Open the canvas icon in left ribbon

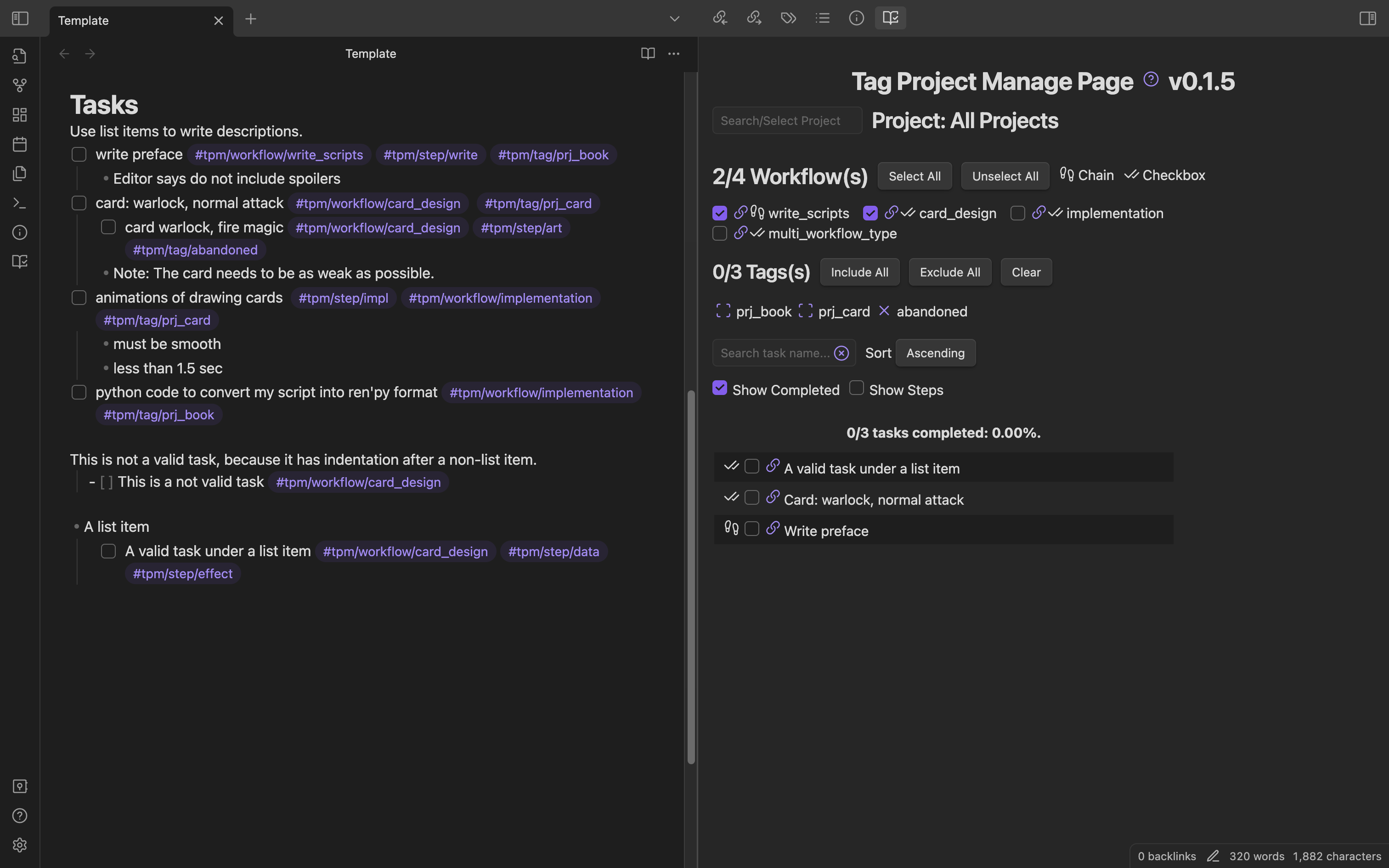(19, 115)
